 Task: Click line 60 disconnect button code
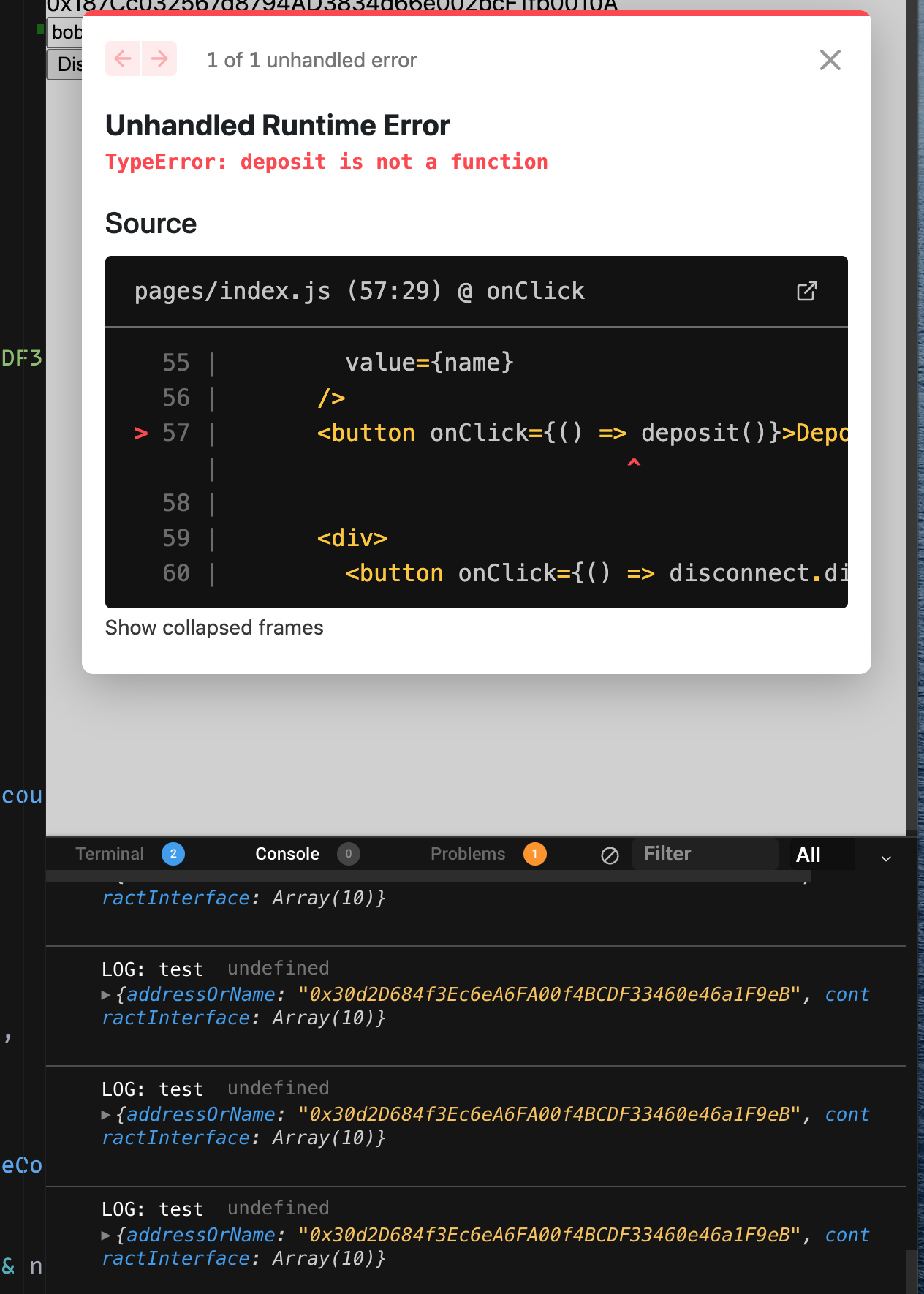tap(597, 573)
